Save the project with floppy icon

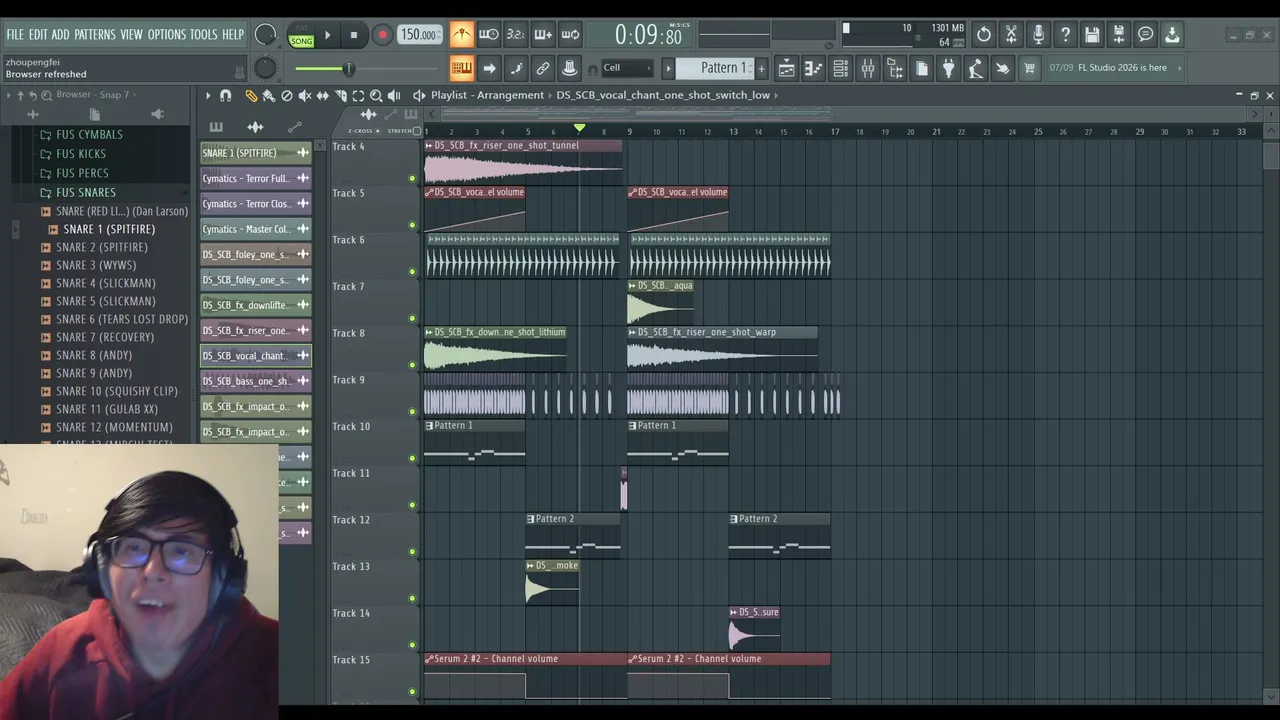coord(1092,35)
